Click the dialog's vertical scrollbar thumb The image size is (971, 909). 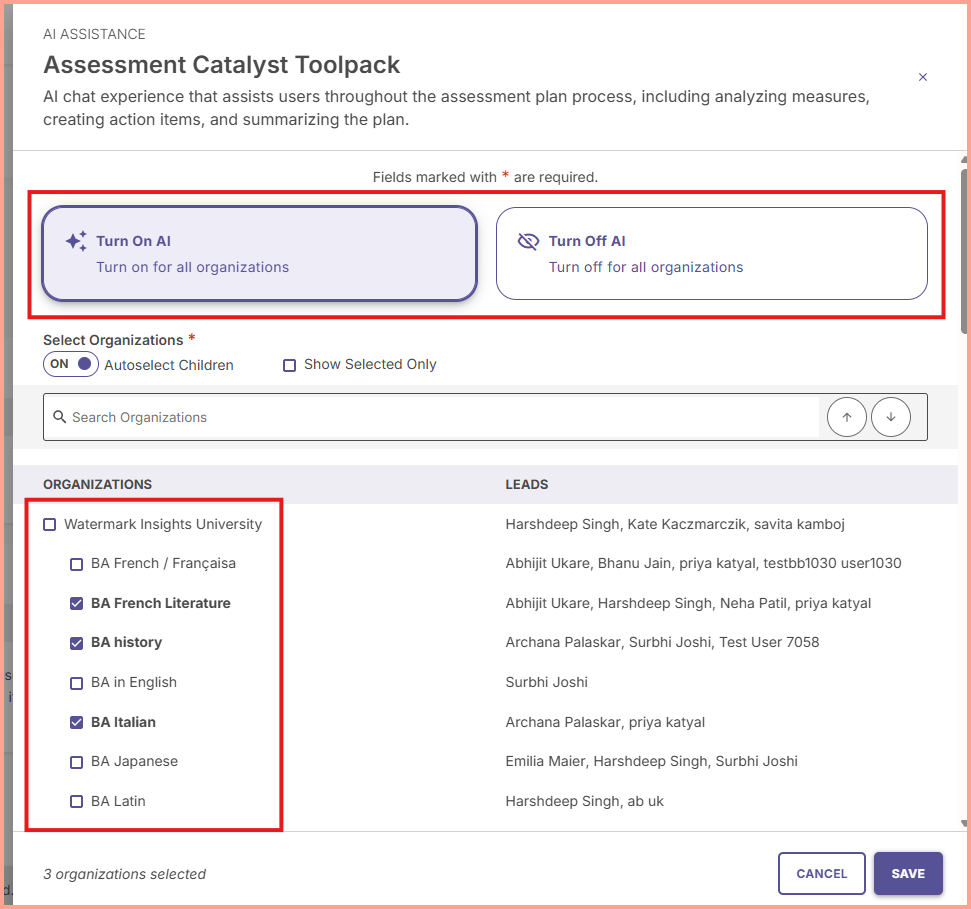point(965,251)
